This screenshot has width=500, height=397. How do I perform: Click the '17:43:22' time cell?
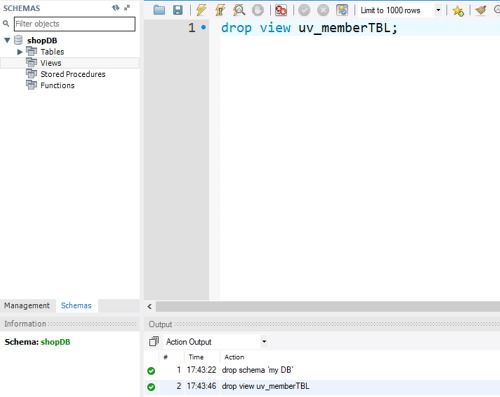tap(201, 370)
